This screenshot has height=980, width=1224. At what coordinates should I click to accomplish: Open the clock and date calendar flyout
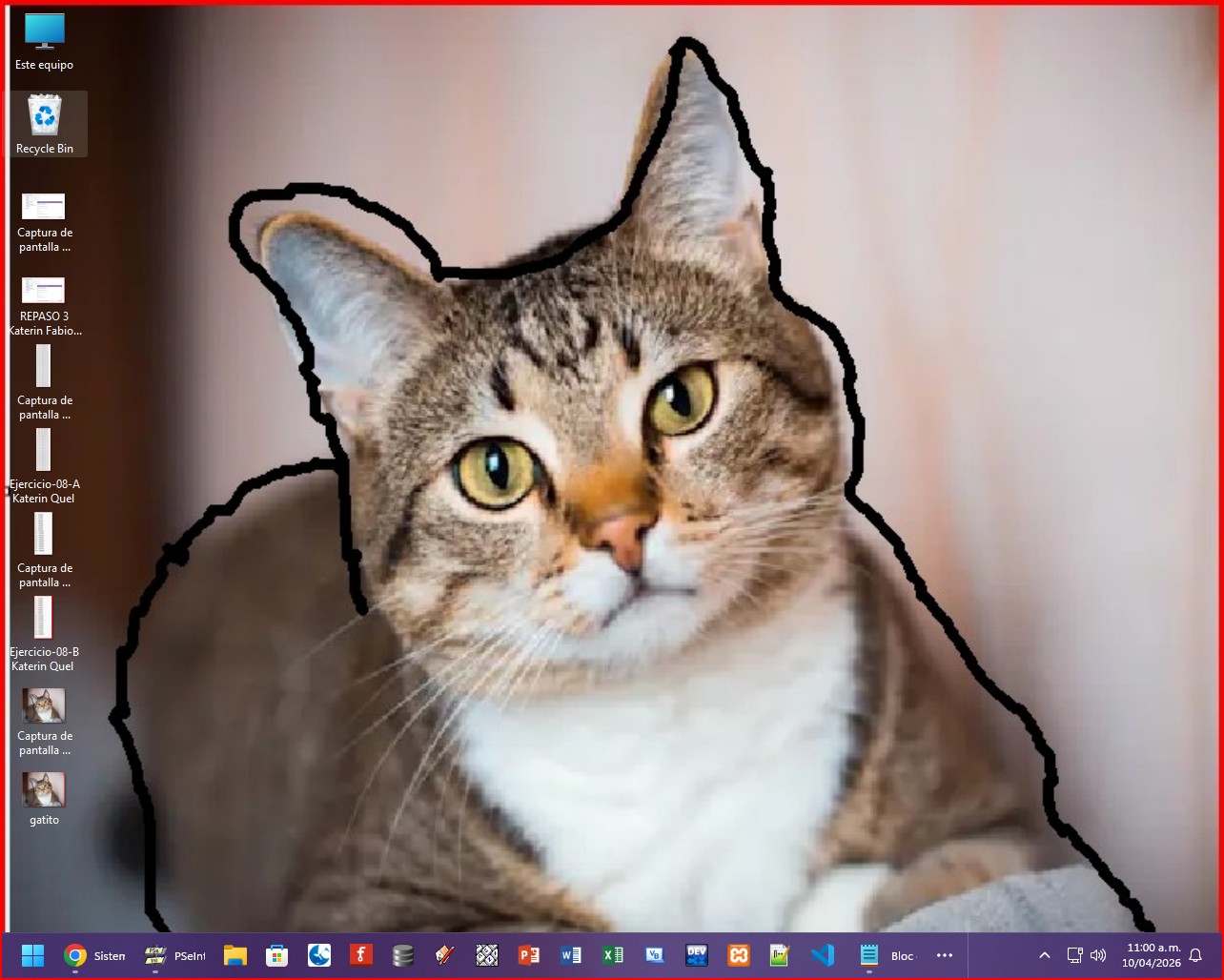[x=1153, y=955]
